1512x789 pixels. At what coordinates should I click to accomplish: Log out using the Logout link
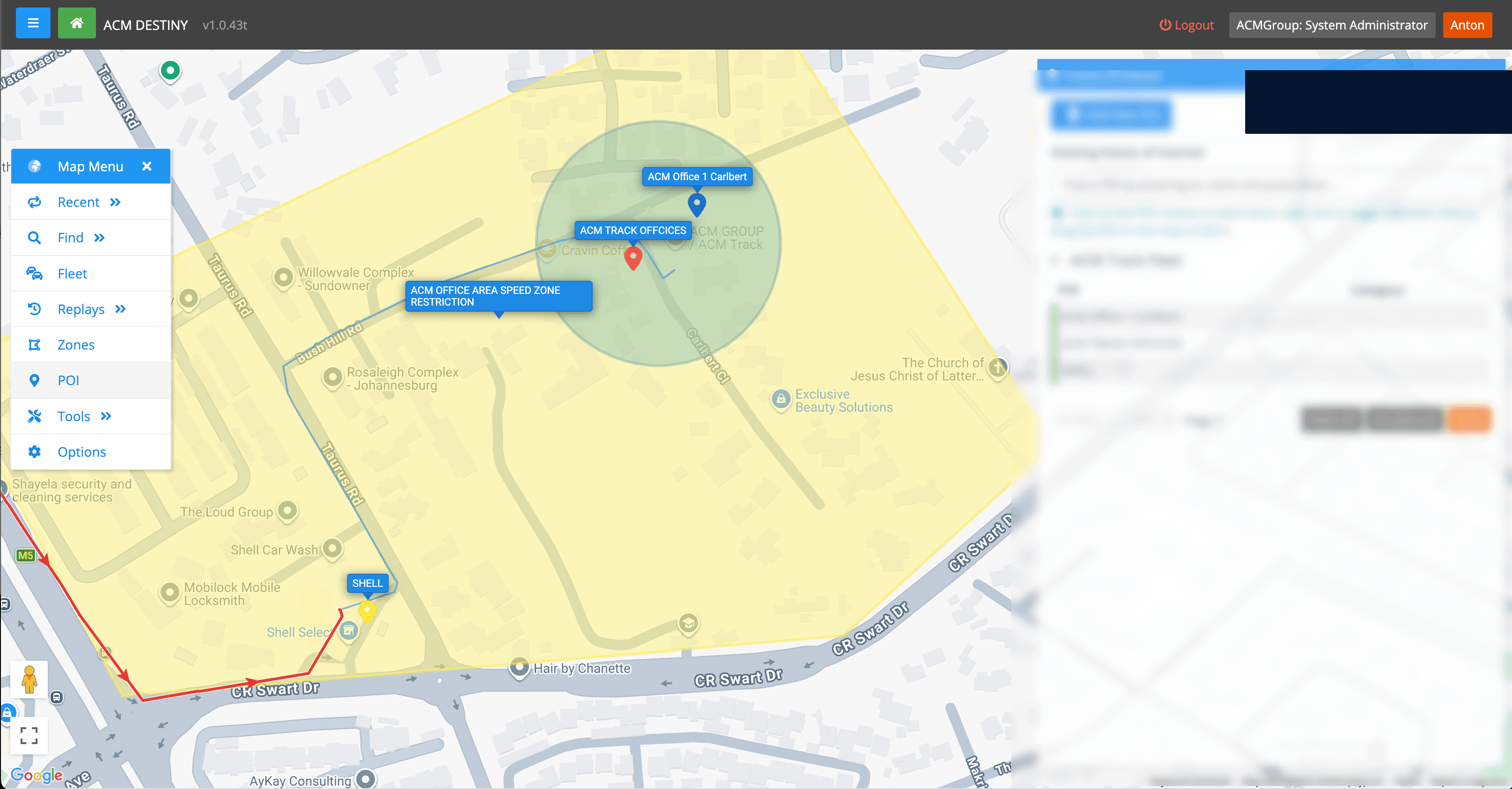click(x=1186, y=25)
